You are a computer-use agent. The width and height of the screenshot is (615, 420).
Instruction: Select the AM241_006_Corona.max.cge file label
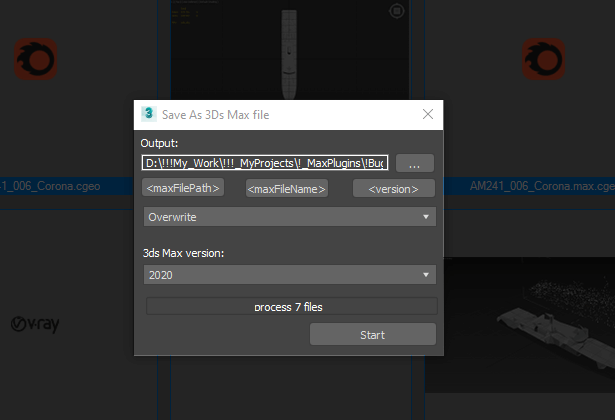pyautogui.click(x=542, y=186)
